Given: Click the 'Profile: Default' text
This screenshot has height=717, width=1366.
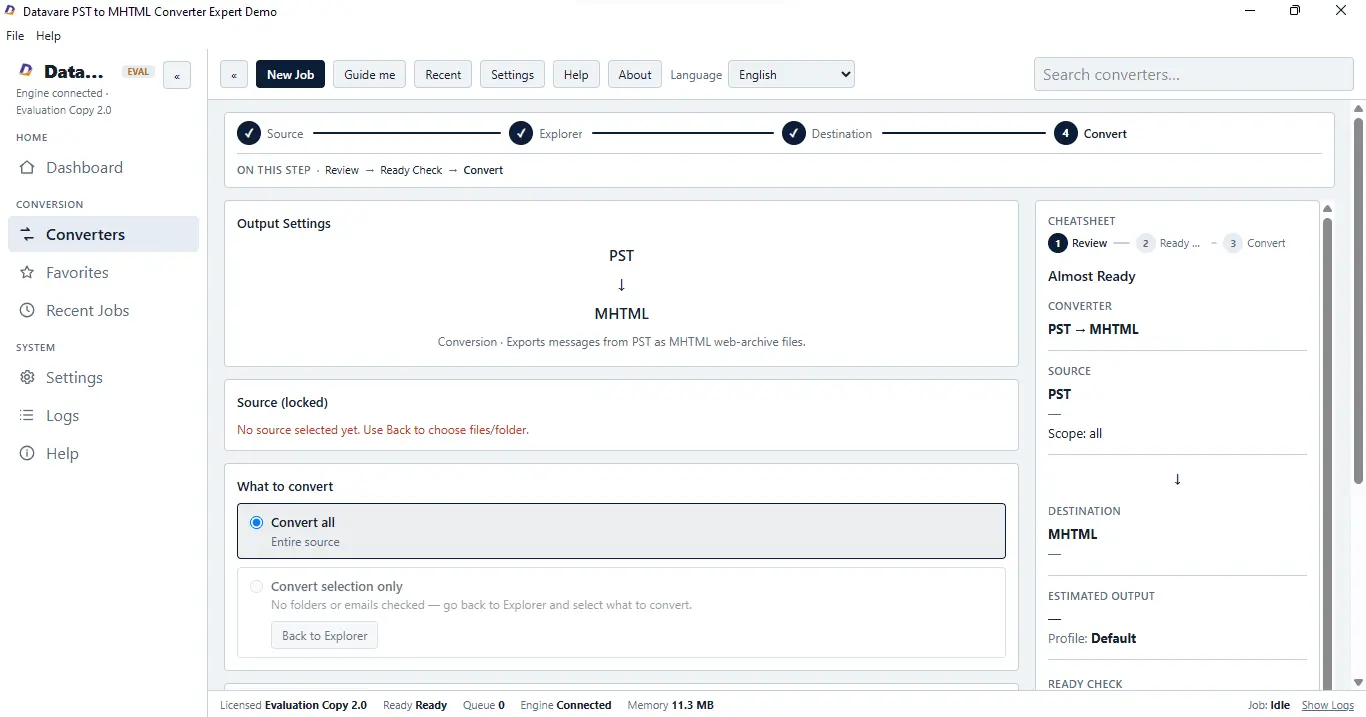Looking at the screenshot, I should [1092, 638].
